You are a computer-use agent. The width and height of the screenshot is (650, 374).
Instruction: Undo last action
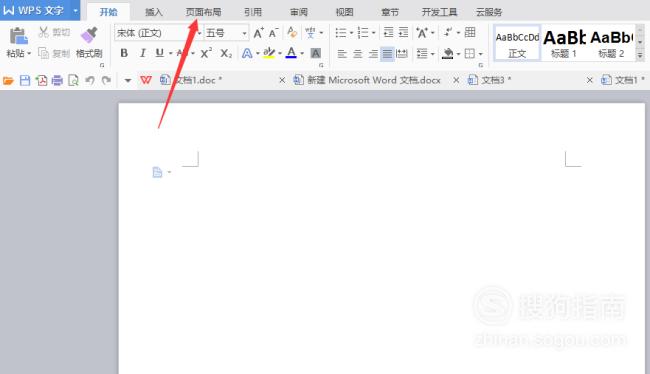click(x=90, y=80)
